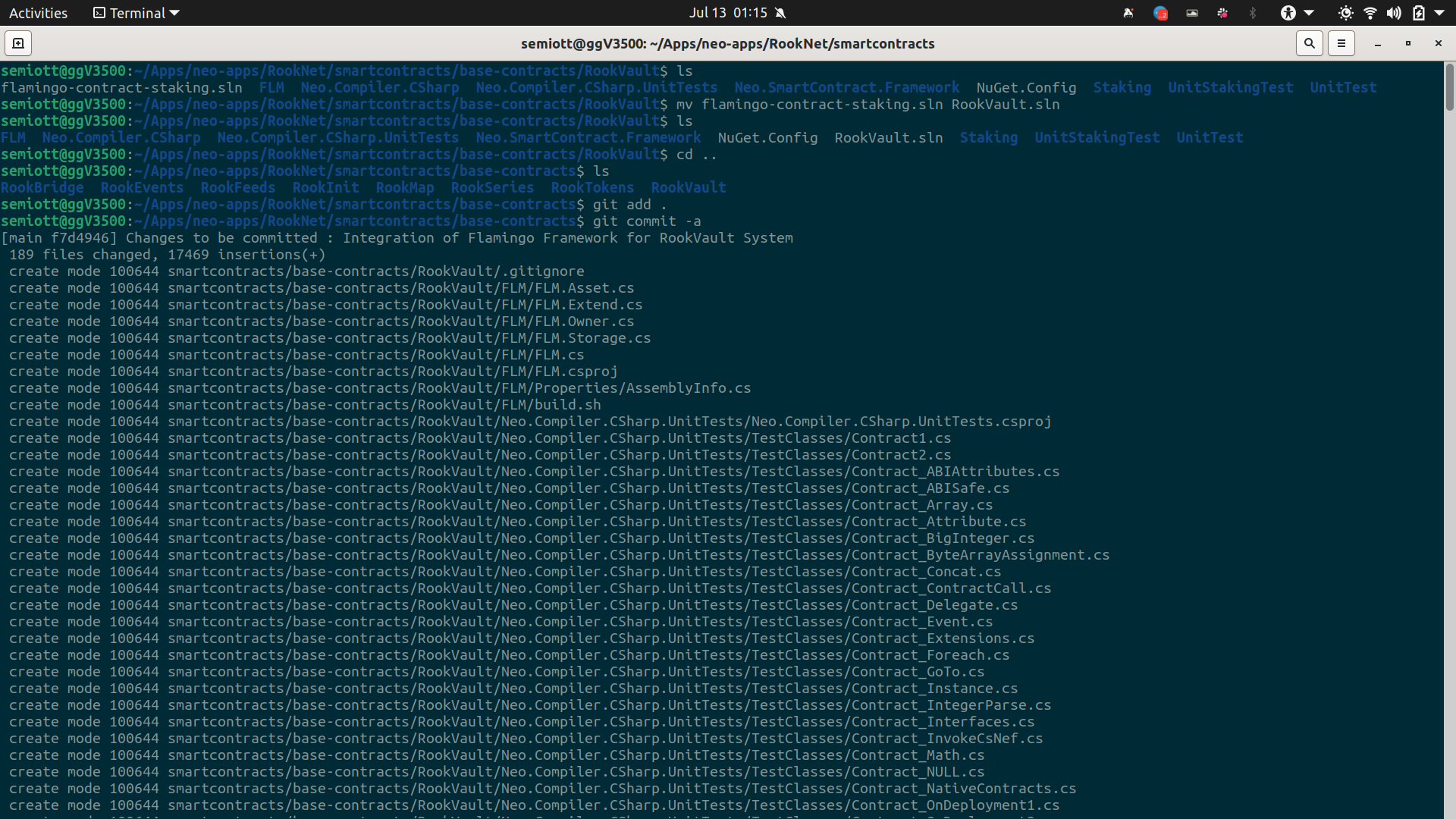The image size is (1456, 819).
Task: Expand the system menu arrow
Action: click(1439, 13)
